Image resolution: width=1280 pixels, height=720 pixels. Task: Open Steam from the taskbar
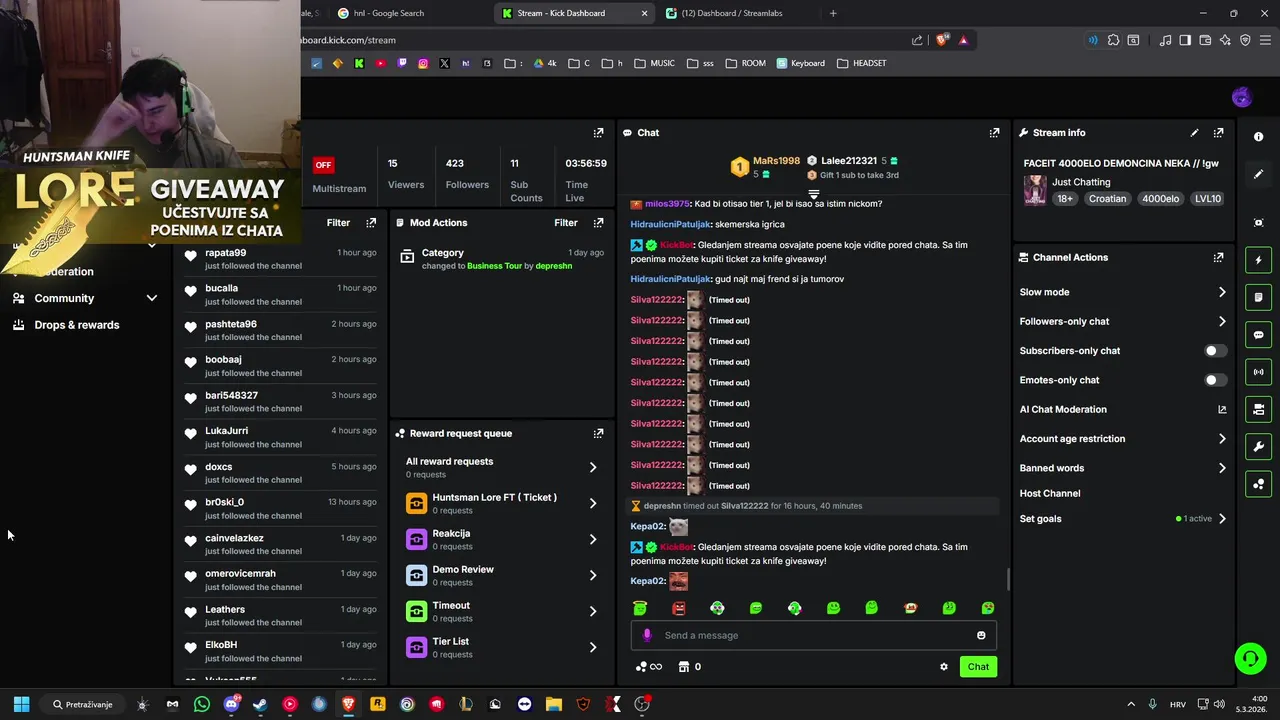260,704
